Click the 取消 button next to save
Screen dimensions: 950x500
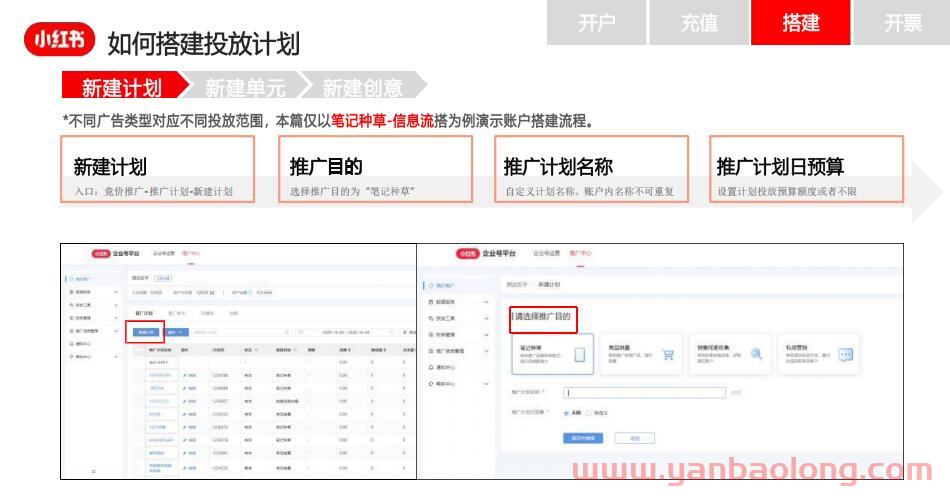(634, 438)
